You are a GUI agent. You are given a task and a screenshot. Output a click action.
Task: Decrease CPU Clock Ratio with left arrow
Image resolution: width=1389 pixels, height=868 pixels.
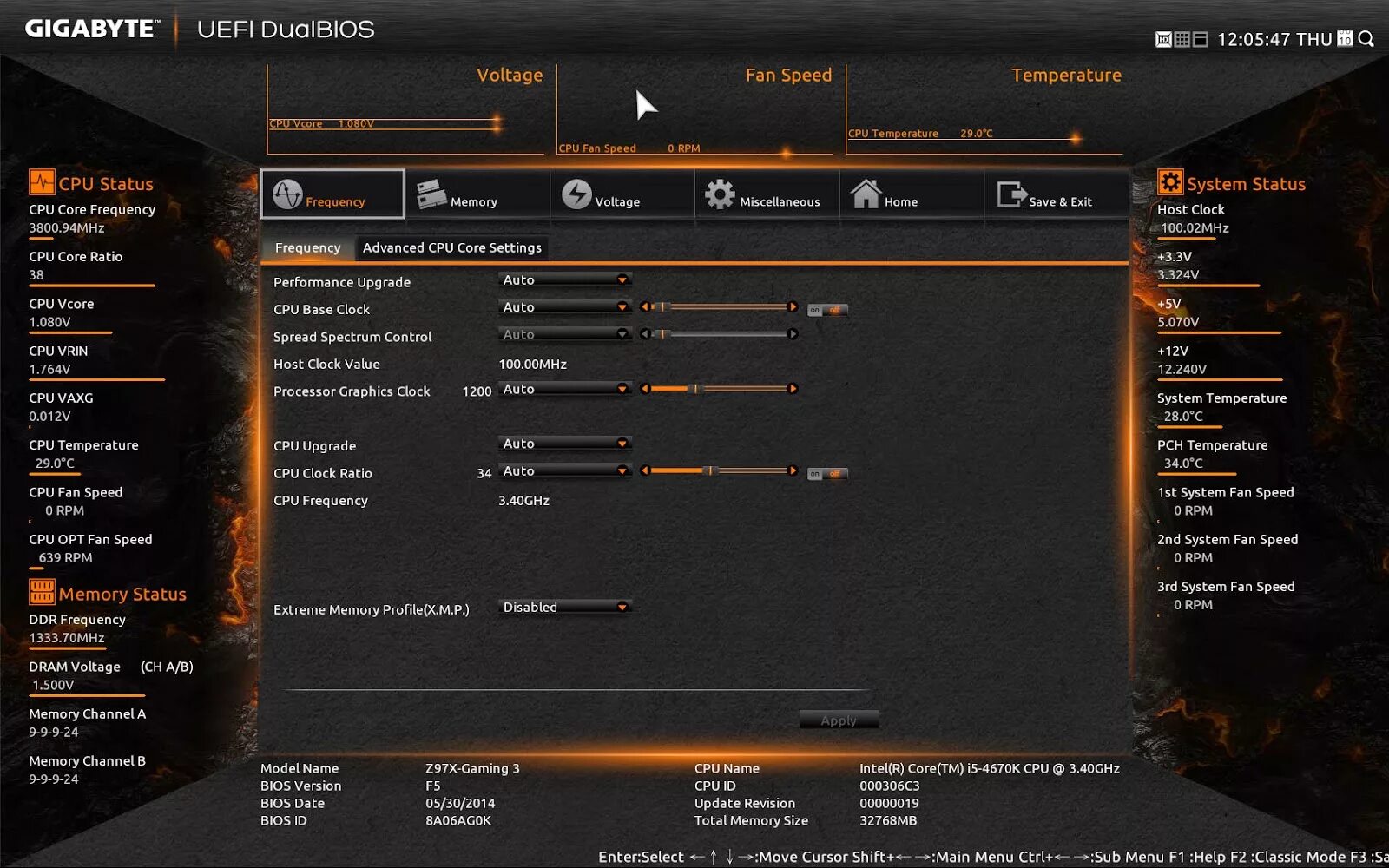coord(645,470)
